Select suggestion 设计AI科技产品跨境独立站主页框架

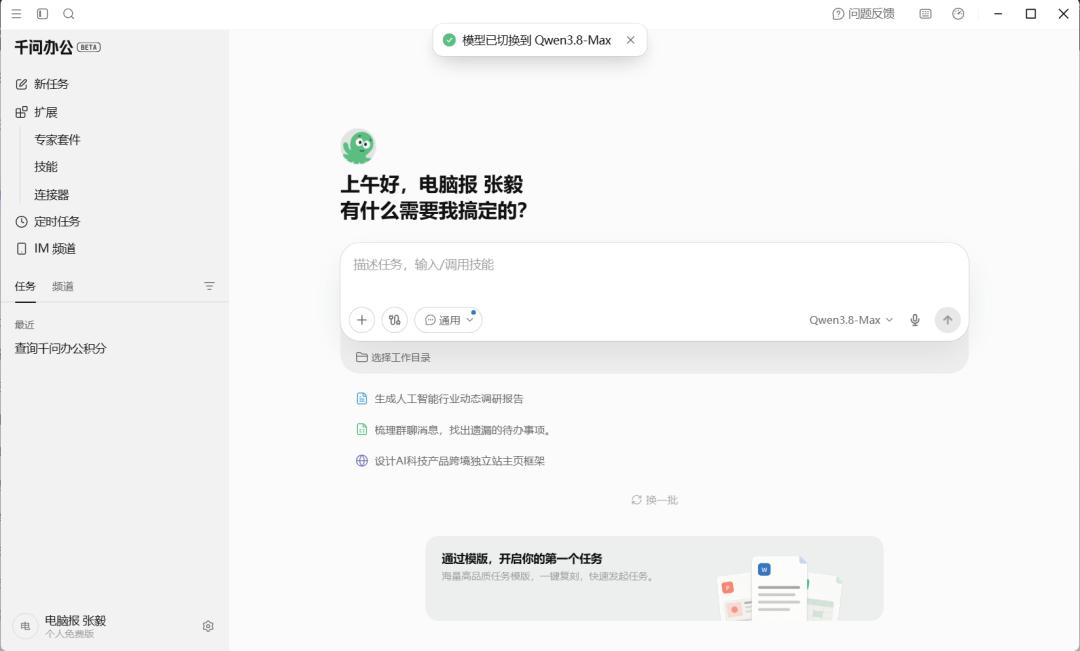[450, 461]
